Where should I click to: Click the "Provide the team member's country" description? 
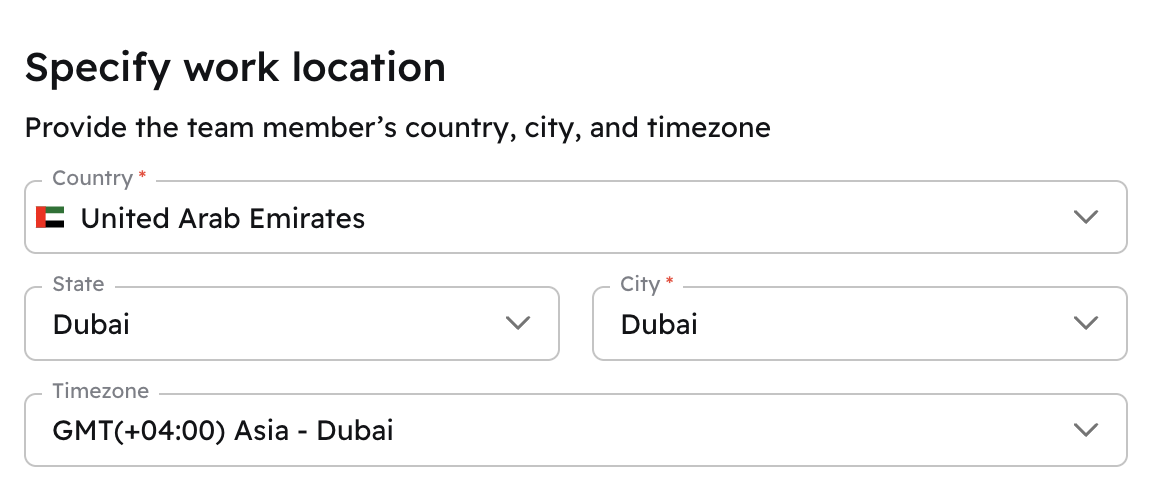tap(397, 128)
